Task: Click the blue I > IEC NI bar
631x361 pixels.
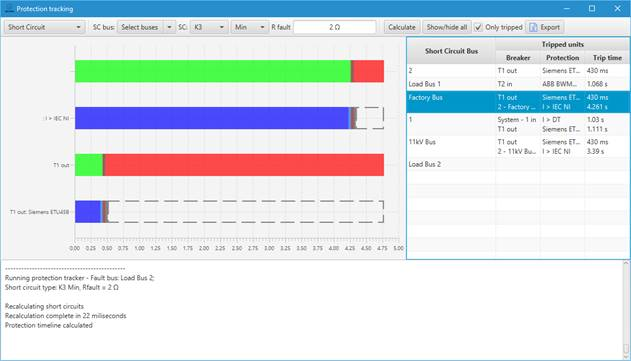Action: [212, 118]
